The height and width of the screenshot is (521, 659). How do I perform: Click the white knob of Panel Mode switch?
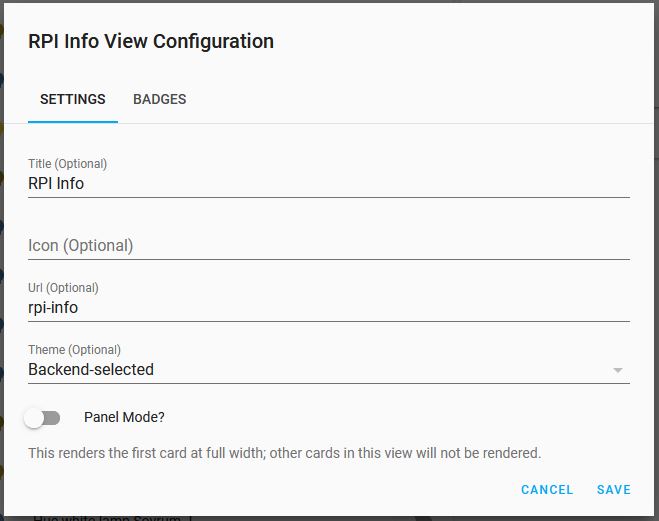[34, 418]
